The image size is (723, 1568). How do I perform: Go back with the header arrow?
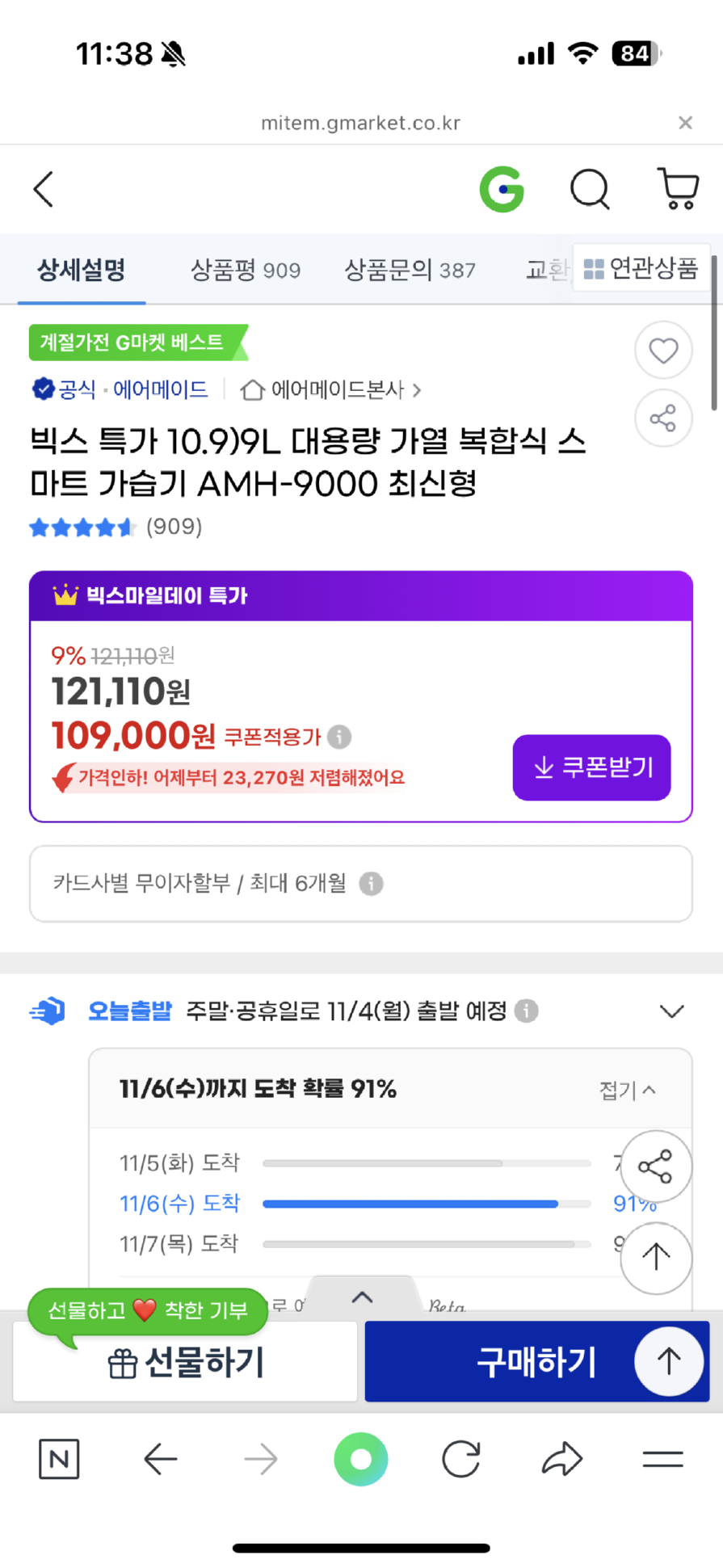44,190
